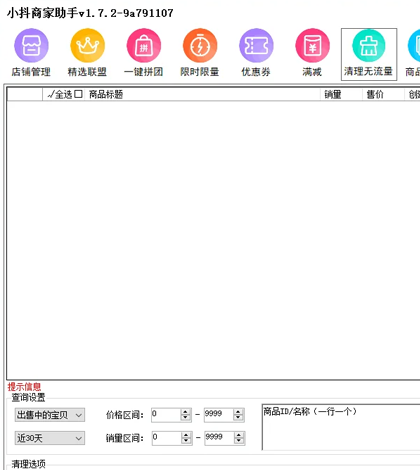This screenshot has height=470, width=420.
Task: Increase the 价格区间 maximum with up arrow
Action: pyautogui.click(x=238, y=412)
